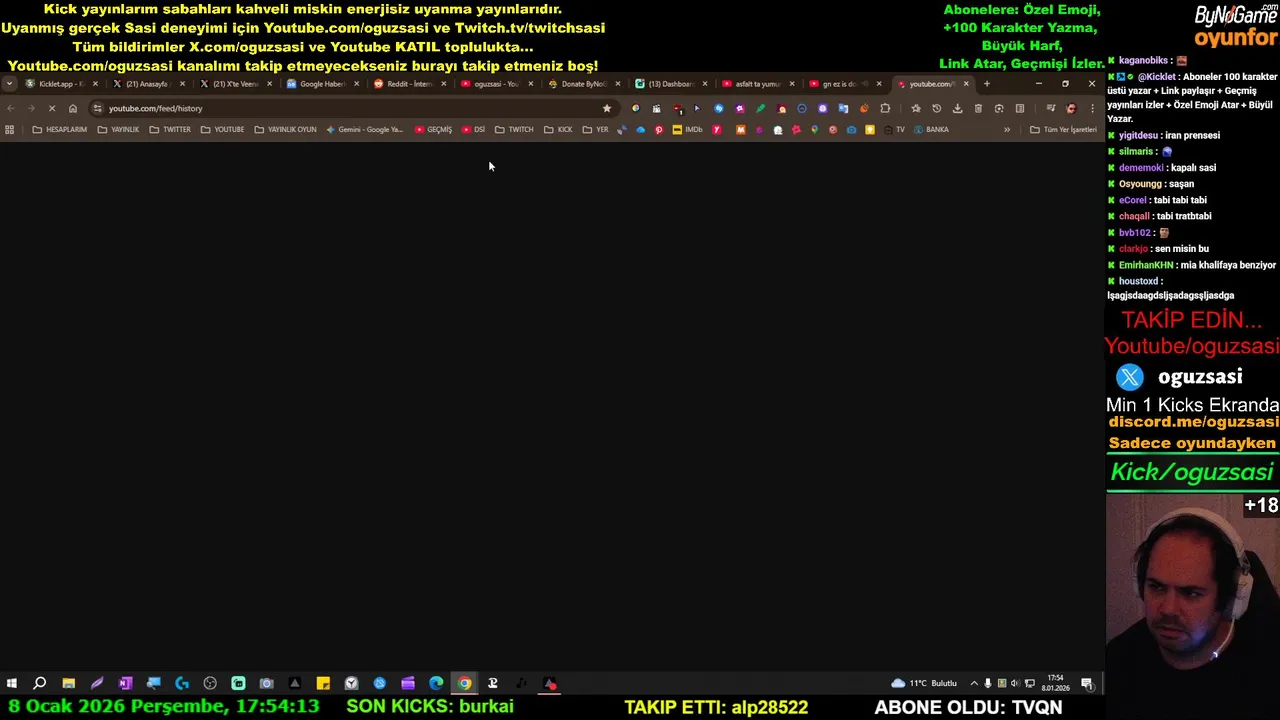Open a new Chrome tab

point(986,84)
